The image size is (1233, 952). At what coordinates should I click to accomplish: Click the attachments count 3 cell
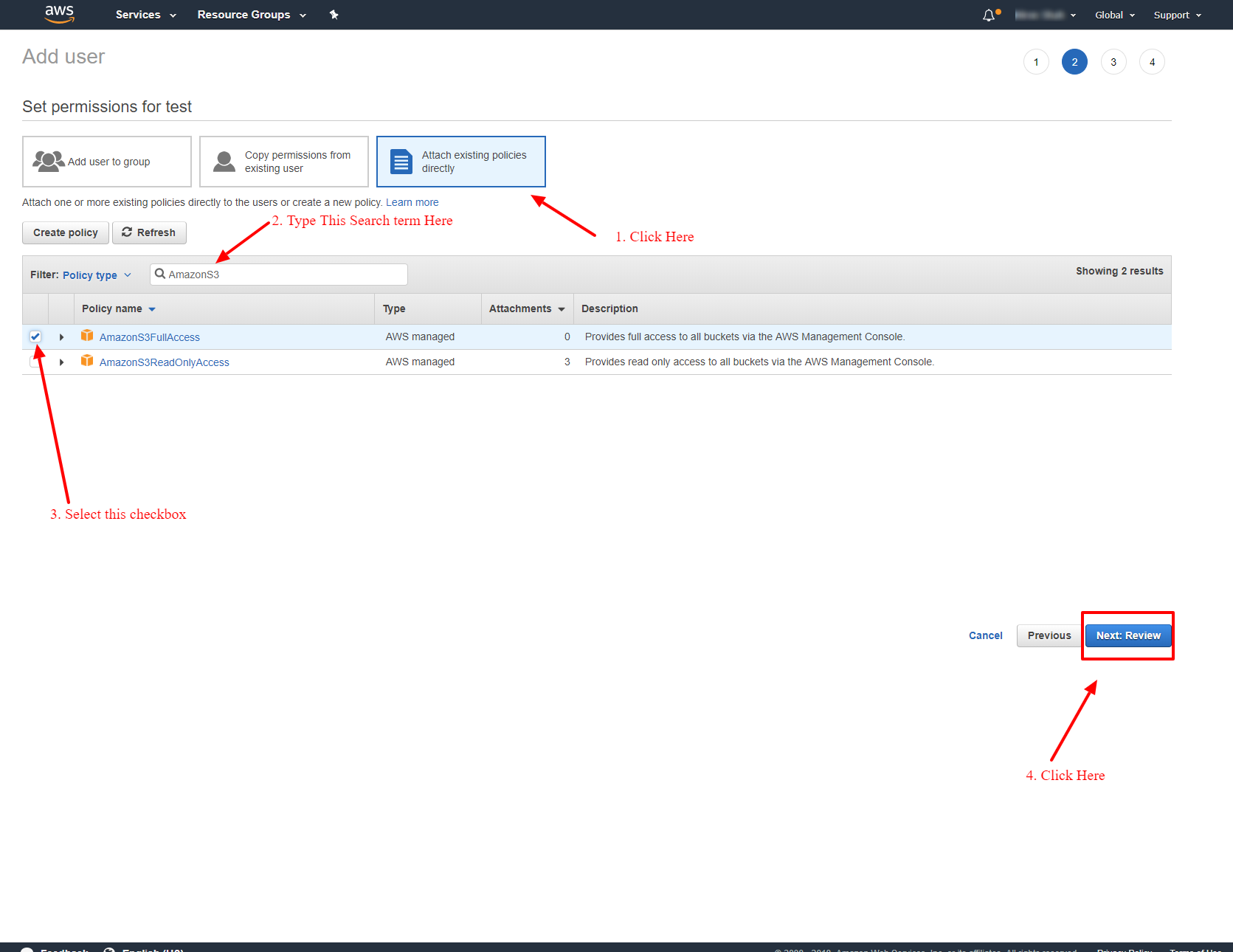pos(567,362)
